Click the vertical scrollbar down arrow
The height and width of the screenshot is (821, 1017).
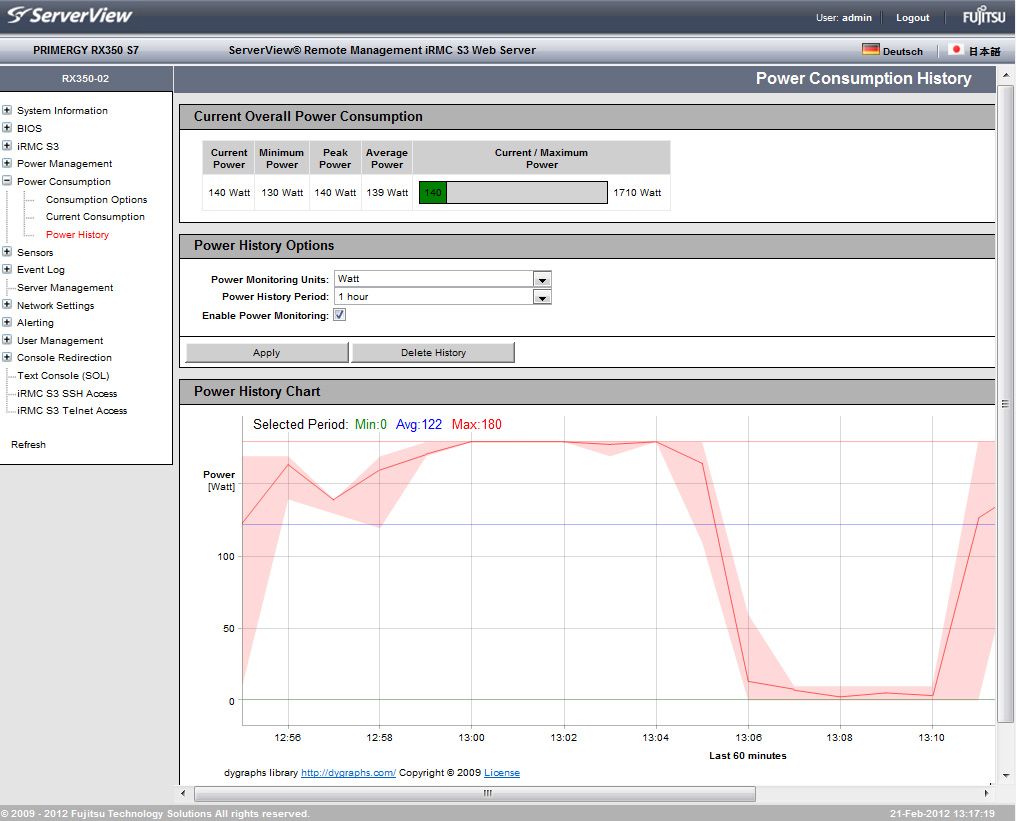pyautogui.click(x=1006, y=775)
